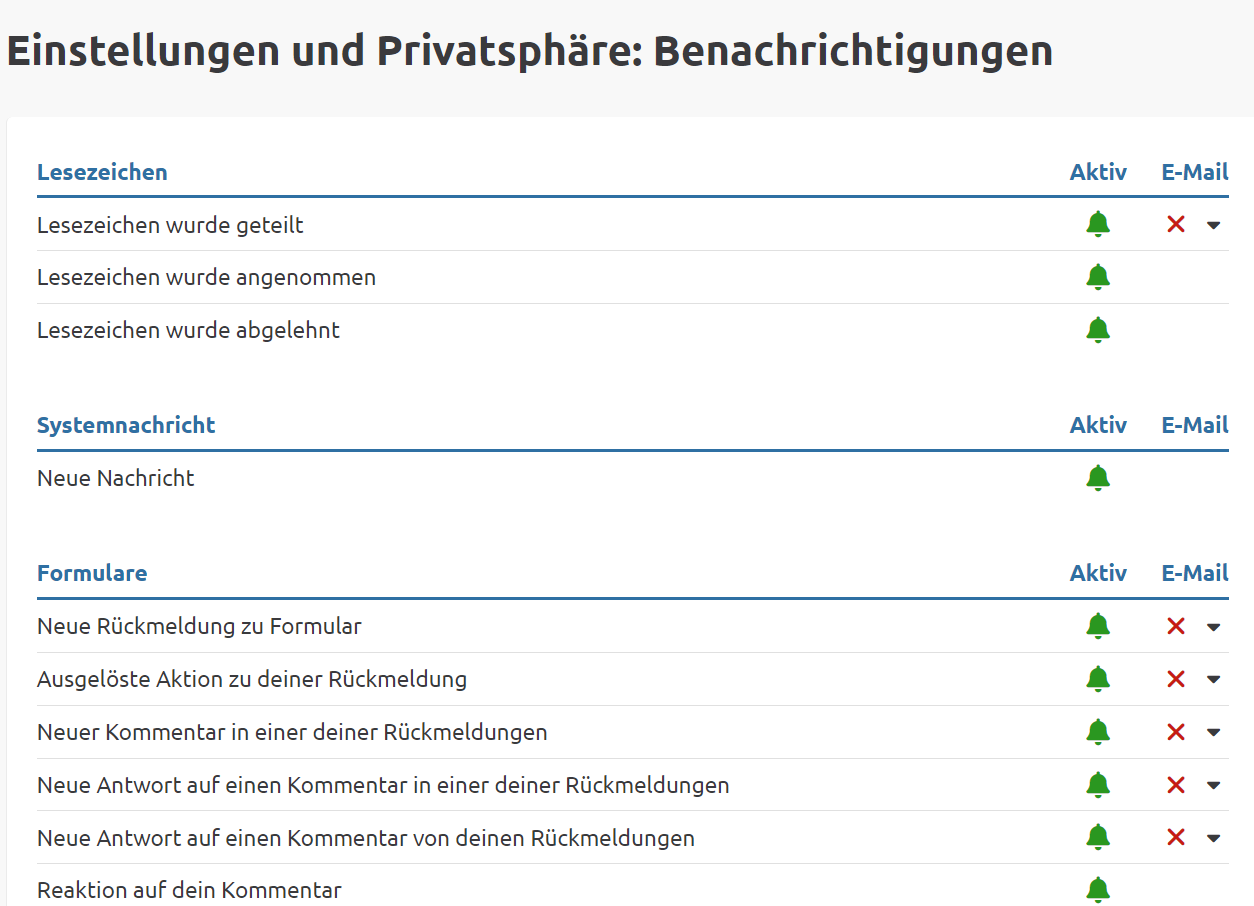Click bell icon for 'Neue Nachricht'
Screen dimensions: 1254x906
[1098, 478]
